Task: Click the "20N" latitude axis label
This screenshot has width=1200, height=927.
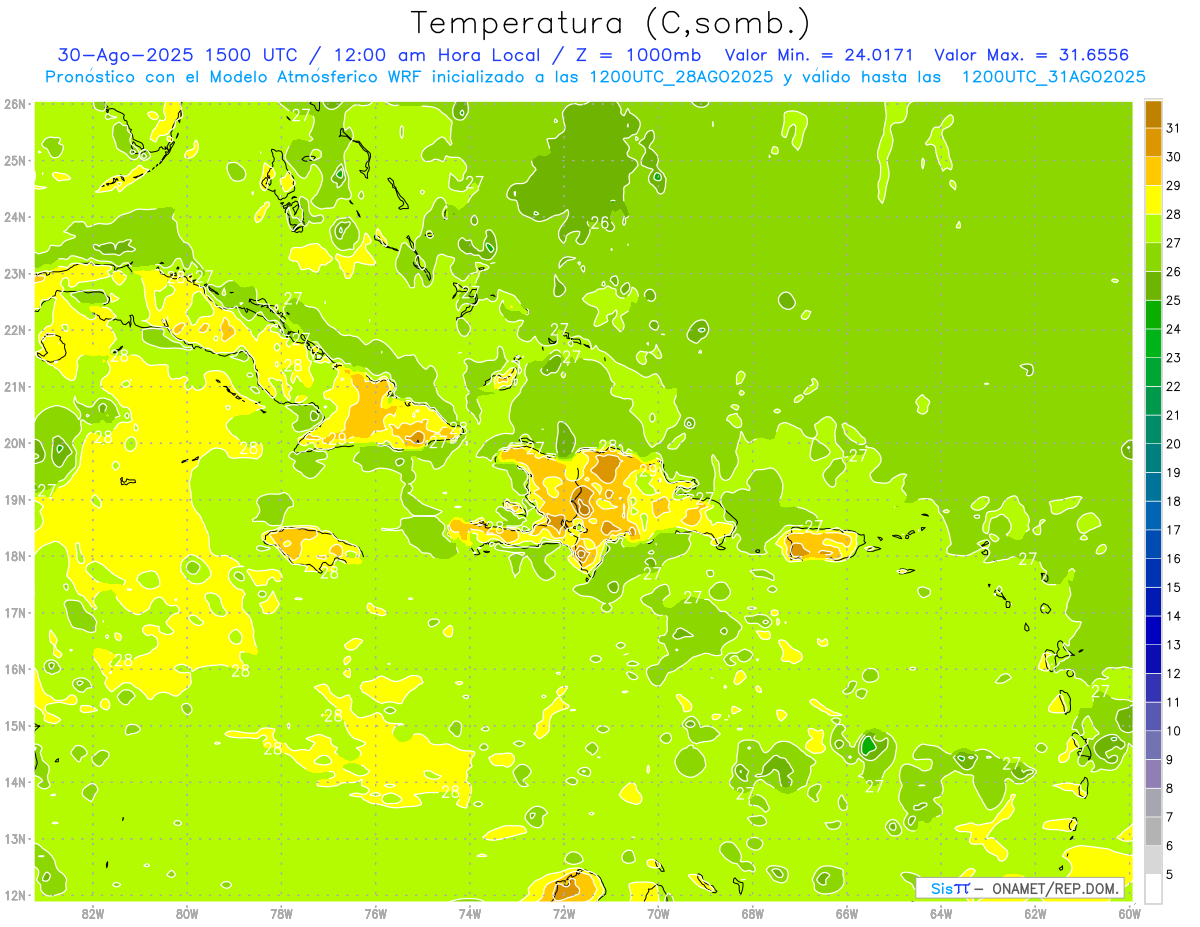Action: [x=15, y=443]
